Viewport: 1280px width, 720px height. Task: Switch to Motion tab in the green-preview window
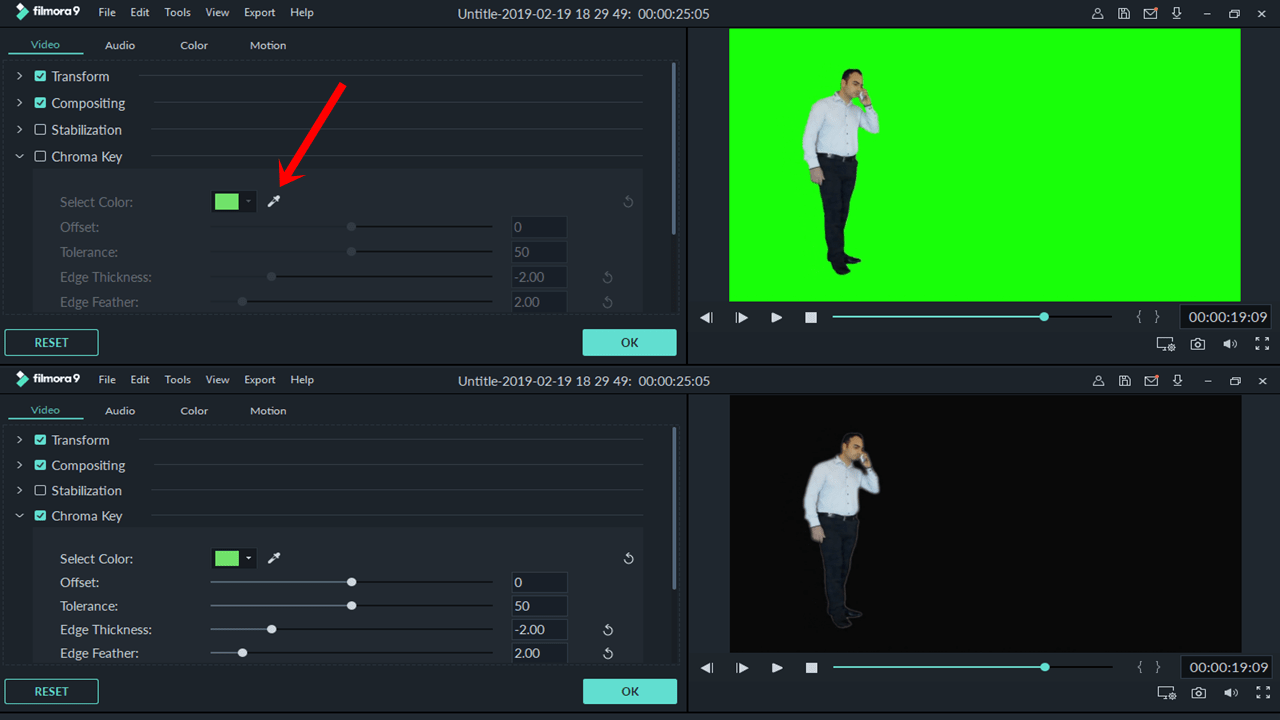[268, 45]
